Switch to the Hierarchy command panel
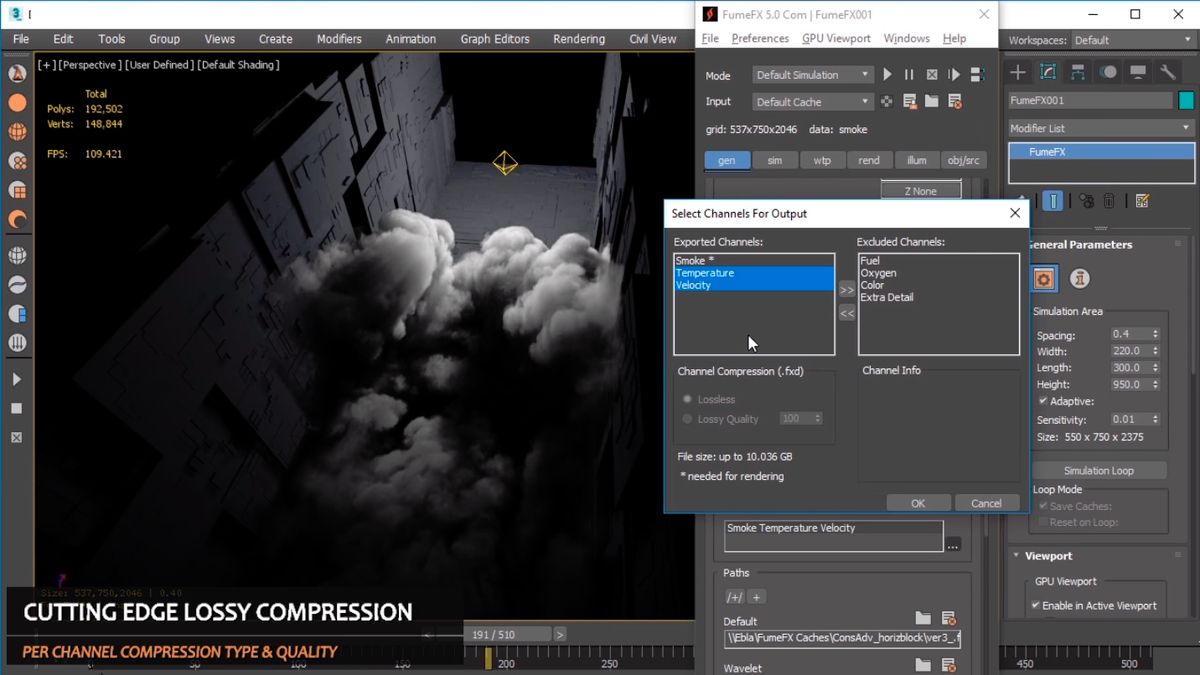The height and width of the screenshot is (675, 1200). pos(1078,72)
